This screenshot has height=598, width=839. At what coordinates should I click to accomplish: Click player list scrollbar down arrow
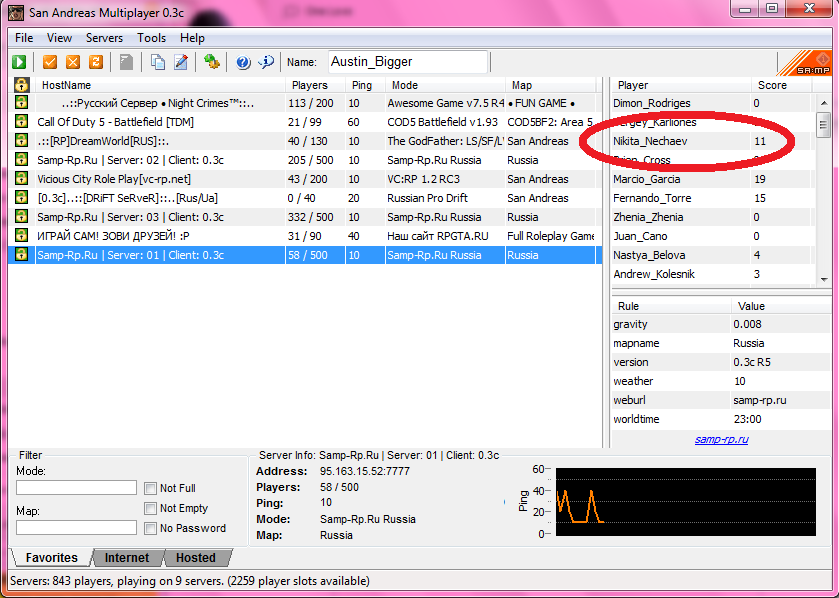pyautogui.click(x=823, y=279)
